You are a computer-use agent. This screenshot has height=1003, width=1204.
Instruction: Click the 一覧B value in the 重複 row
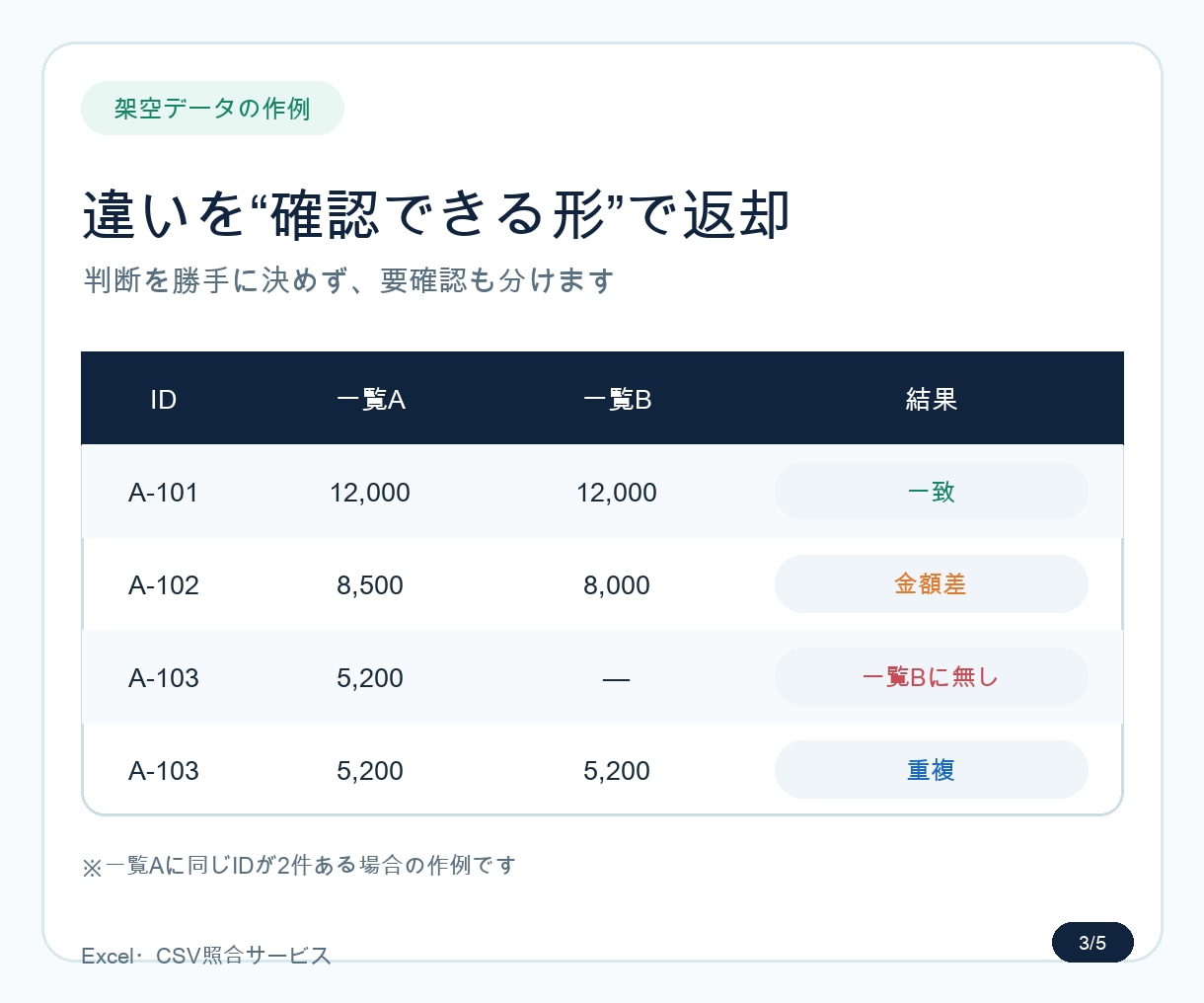tap(617, 771)
